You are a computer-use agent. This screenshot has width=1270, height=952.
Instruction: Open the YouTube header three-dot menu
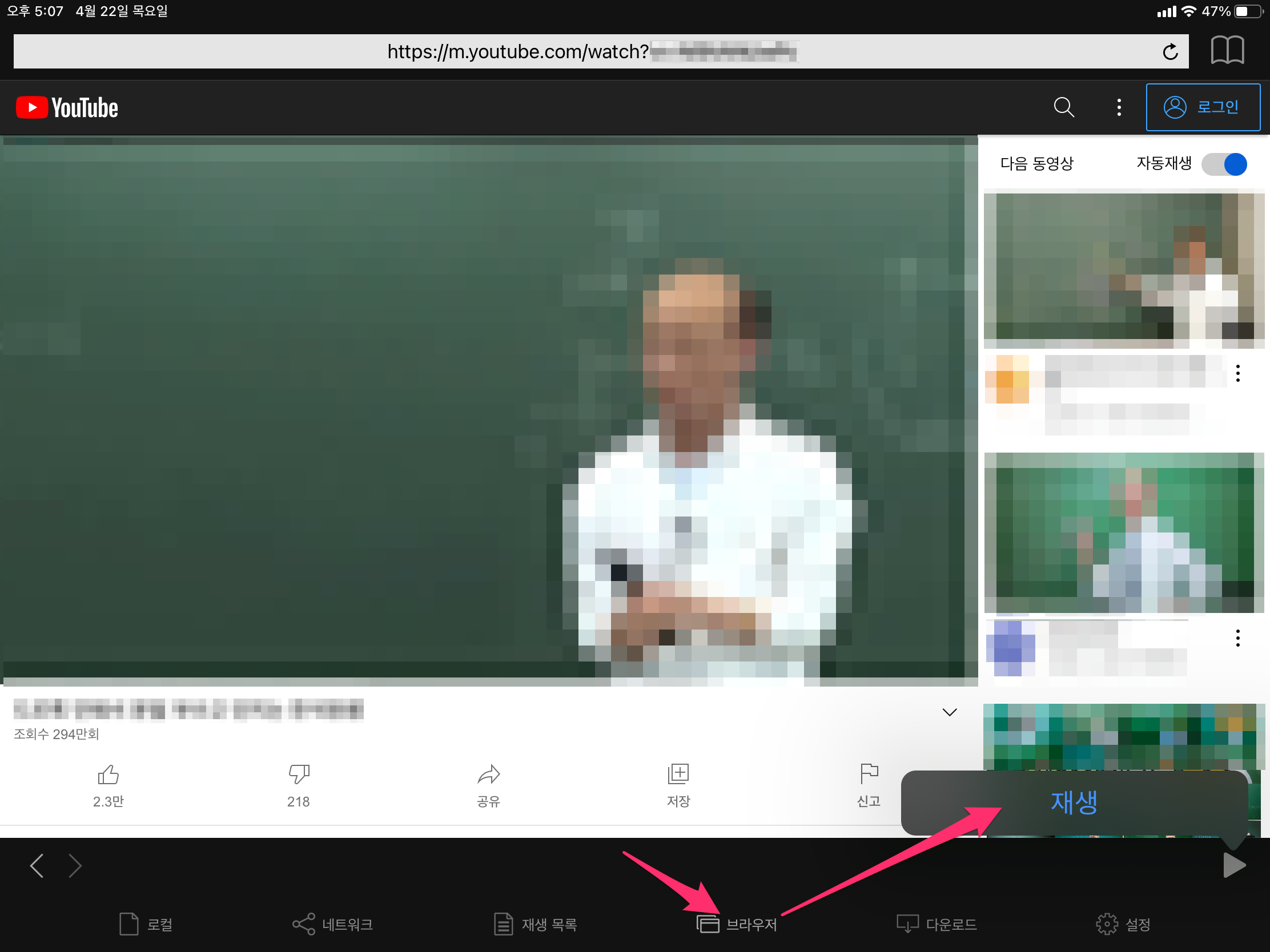tap(1119, 107)
